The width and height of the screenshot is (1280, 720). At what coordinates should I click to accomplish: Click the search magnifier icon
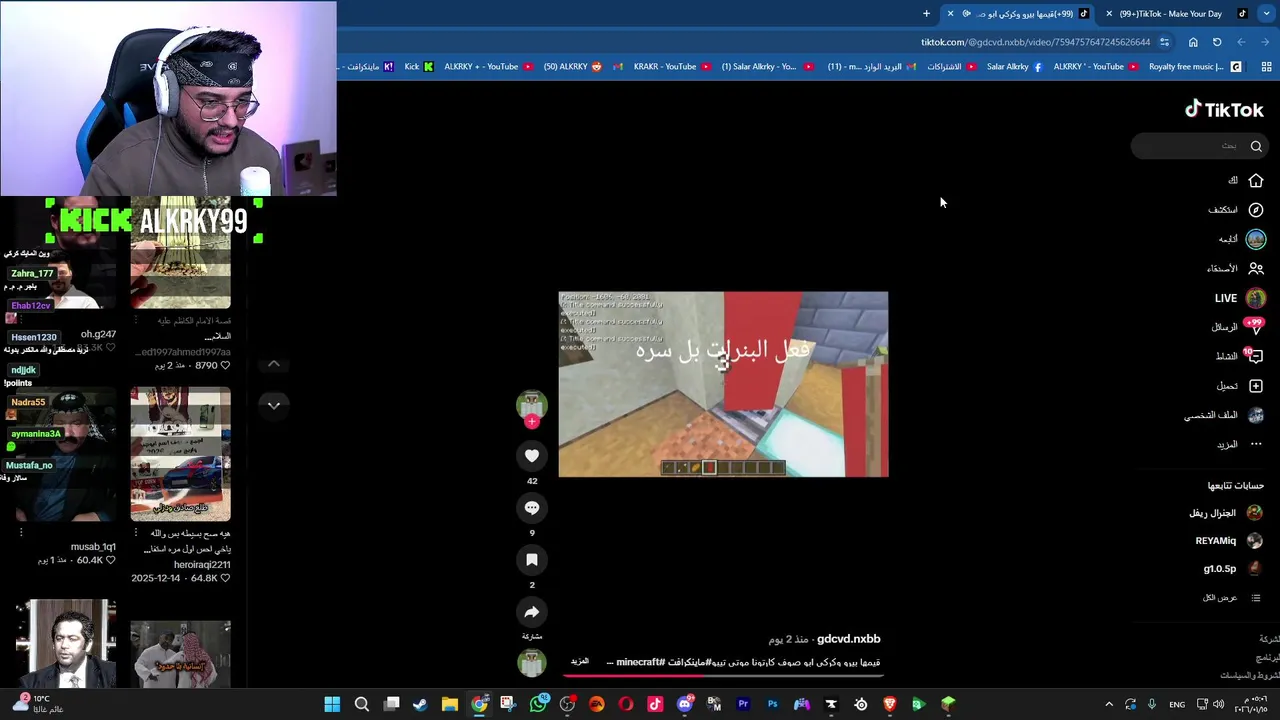tap(1256, 146)
